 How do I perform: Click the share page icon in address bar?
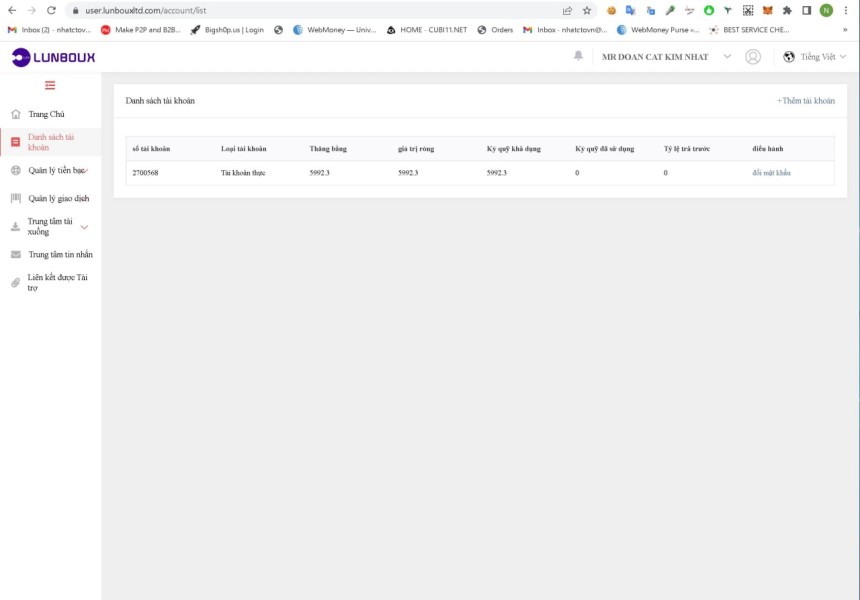[567, 10]
